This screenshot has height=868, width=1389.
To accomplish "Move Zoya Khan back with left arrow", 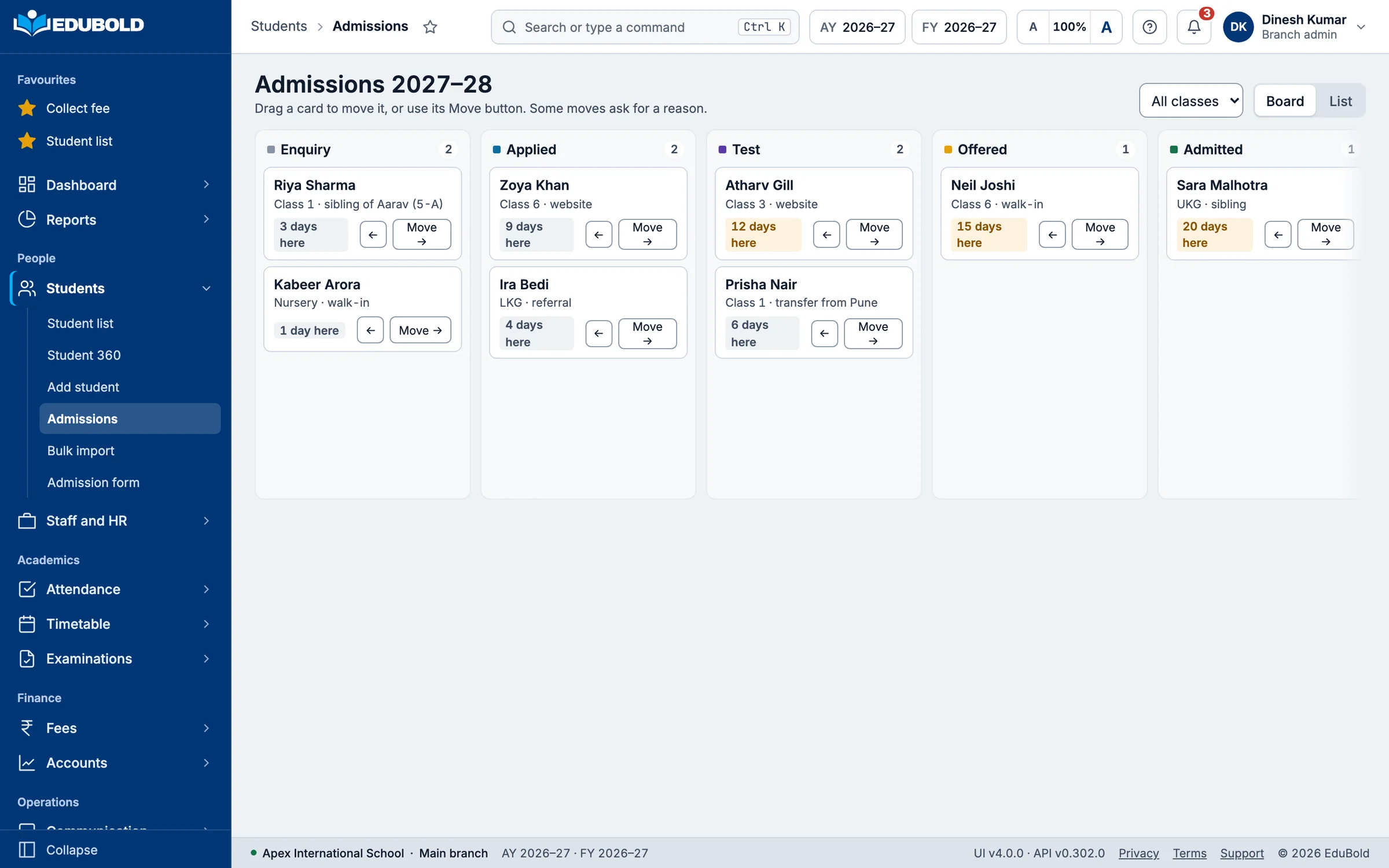I will [x=598, y=234].
